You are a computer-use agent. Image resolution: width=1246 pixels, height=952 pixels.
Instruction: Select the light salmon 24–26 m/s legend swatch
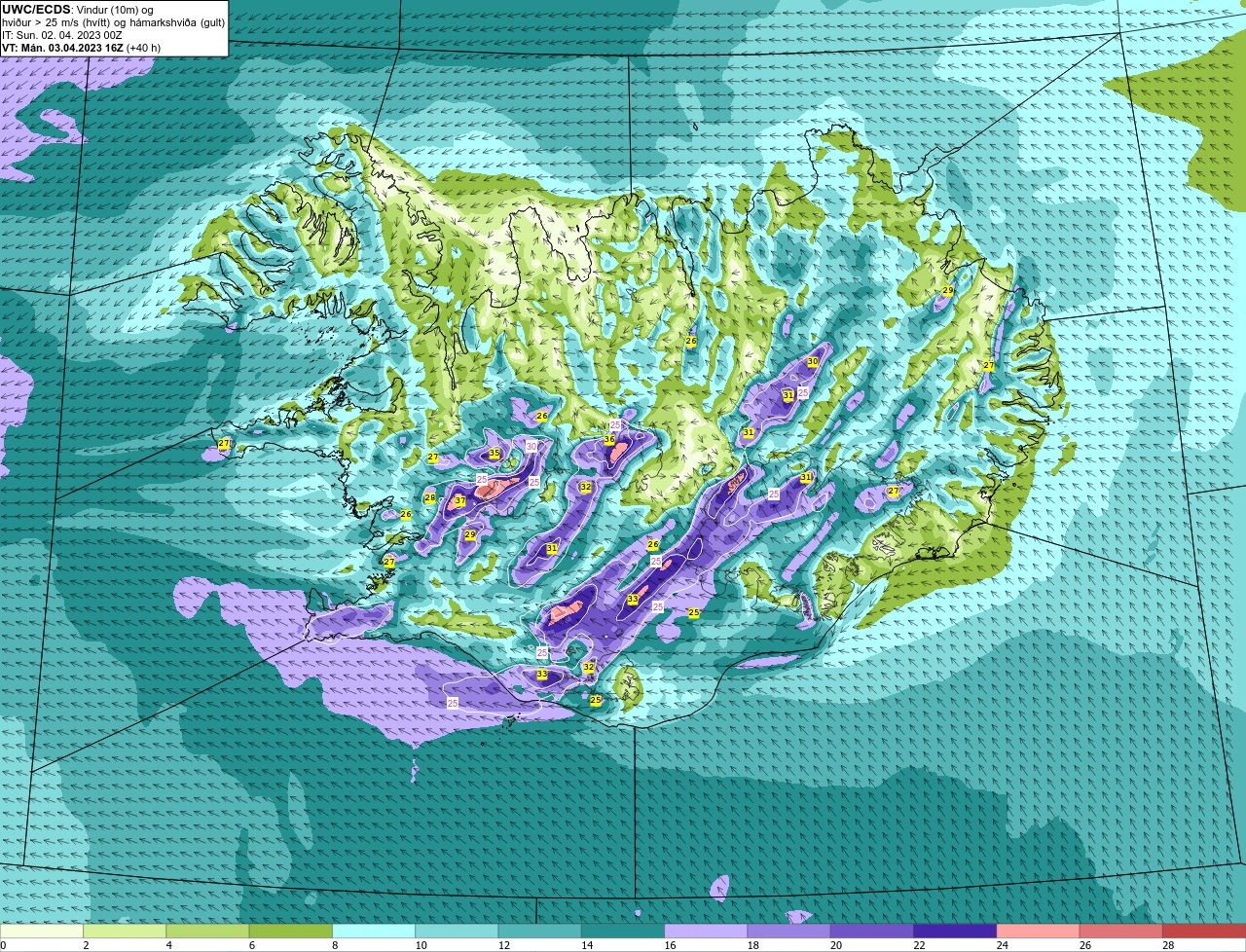click(x=1039, y=931)
